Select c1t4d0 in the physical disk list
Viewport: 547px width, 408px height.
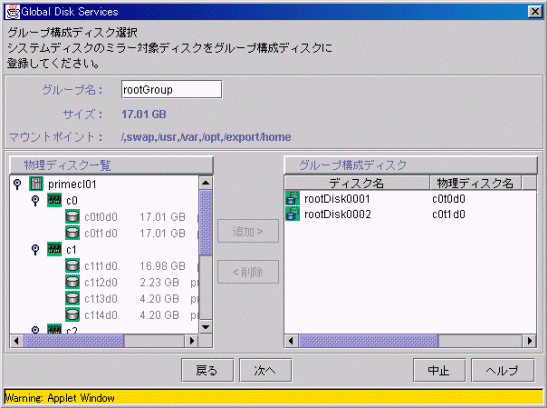[101, 315]
